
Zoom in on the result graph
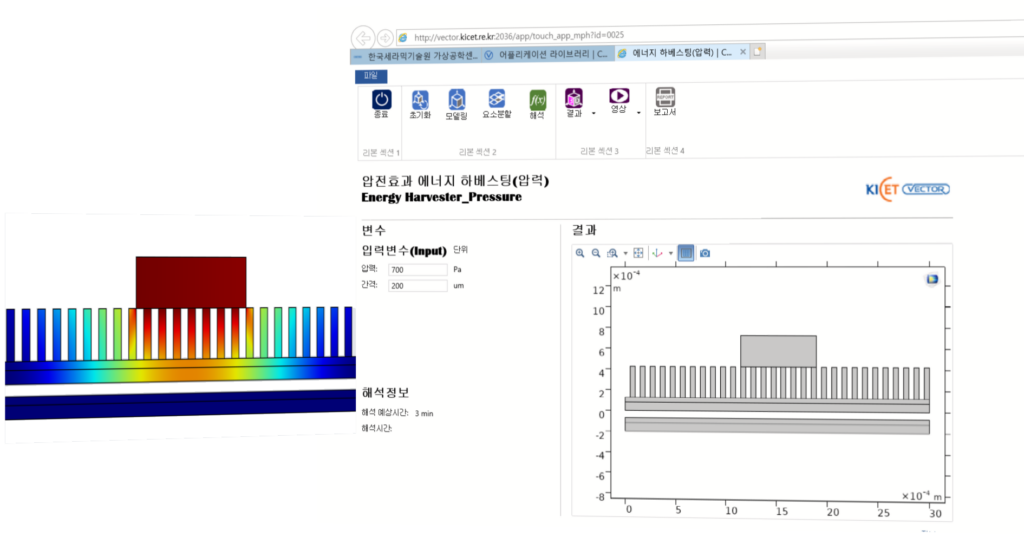point(580,253)
